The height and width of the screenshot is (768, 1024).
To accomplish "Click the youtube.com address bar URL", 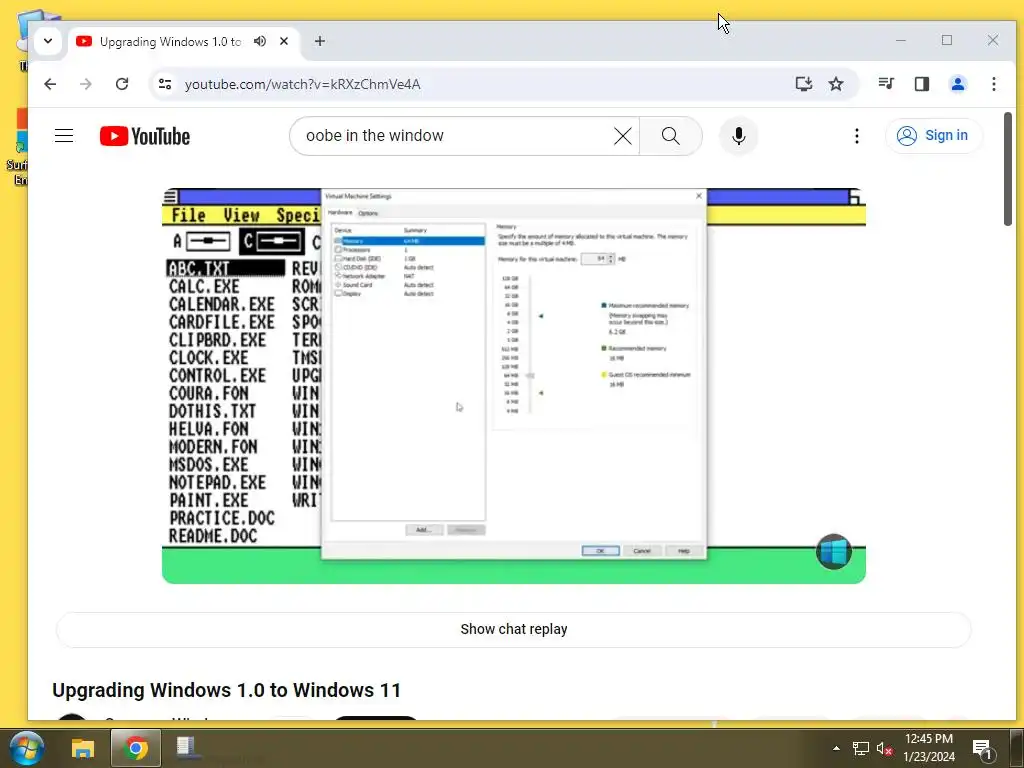I will point(302,84).
